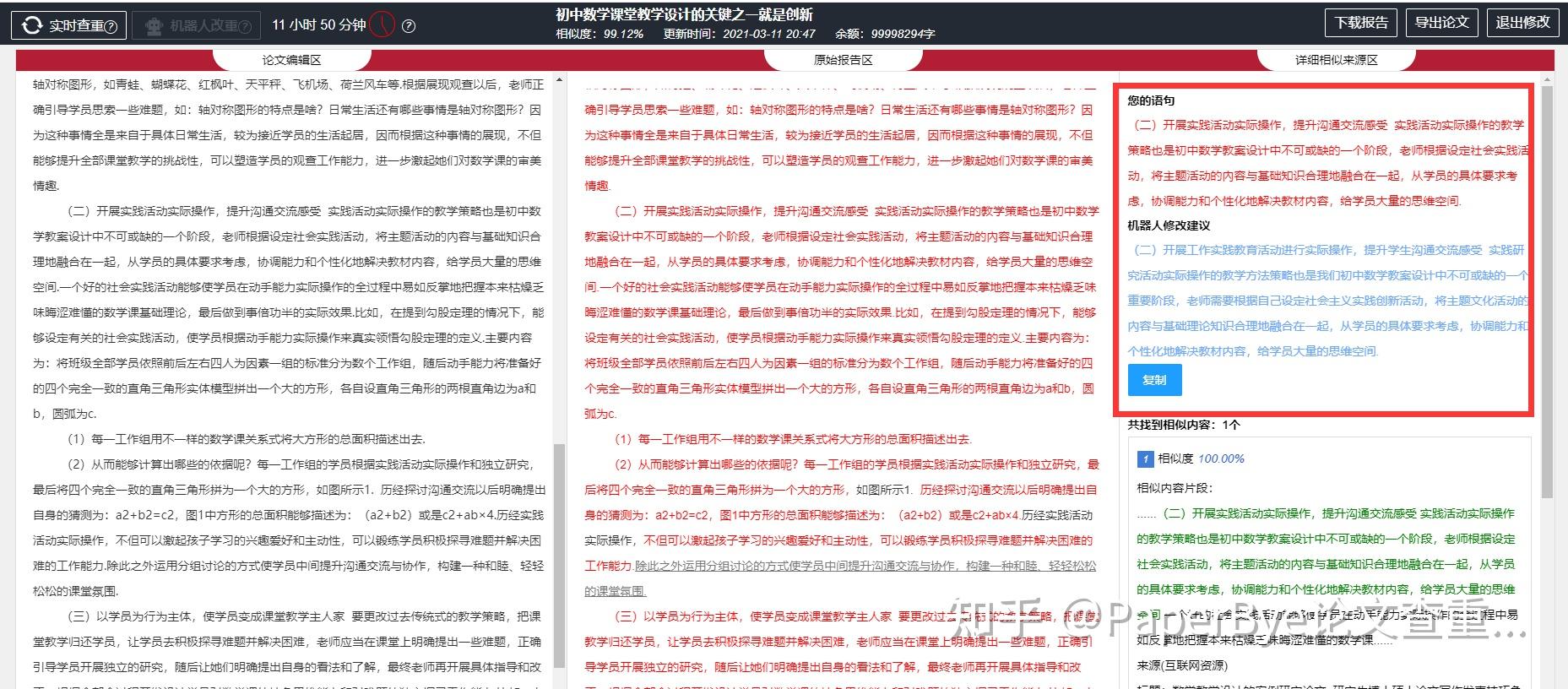This screenshot has height=689, width=1568.
Task: Switch to the 论文编辑区 tab
Action: pos(291,60)
